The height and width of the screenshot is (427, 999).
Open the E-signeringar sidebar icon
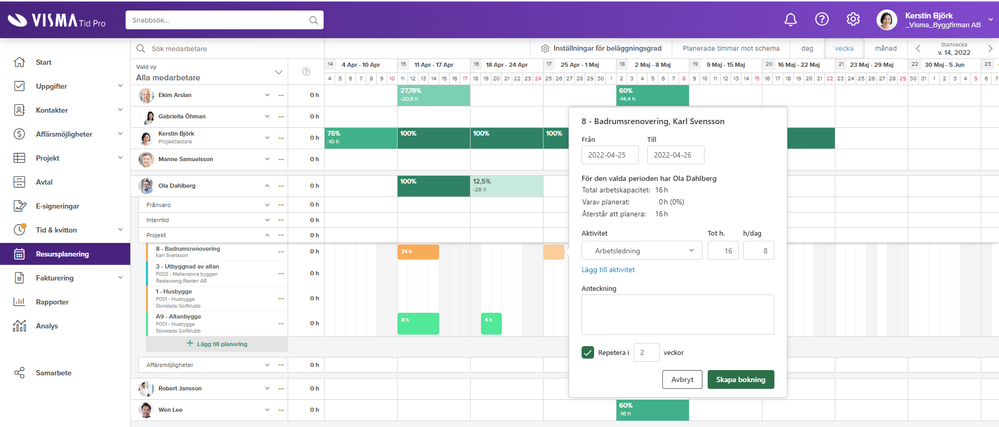coord(20,206)
